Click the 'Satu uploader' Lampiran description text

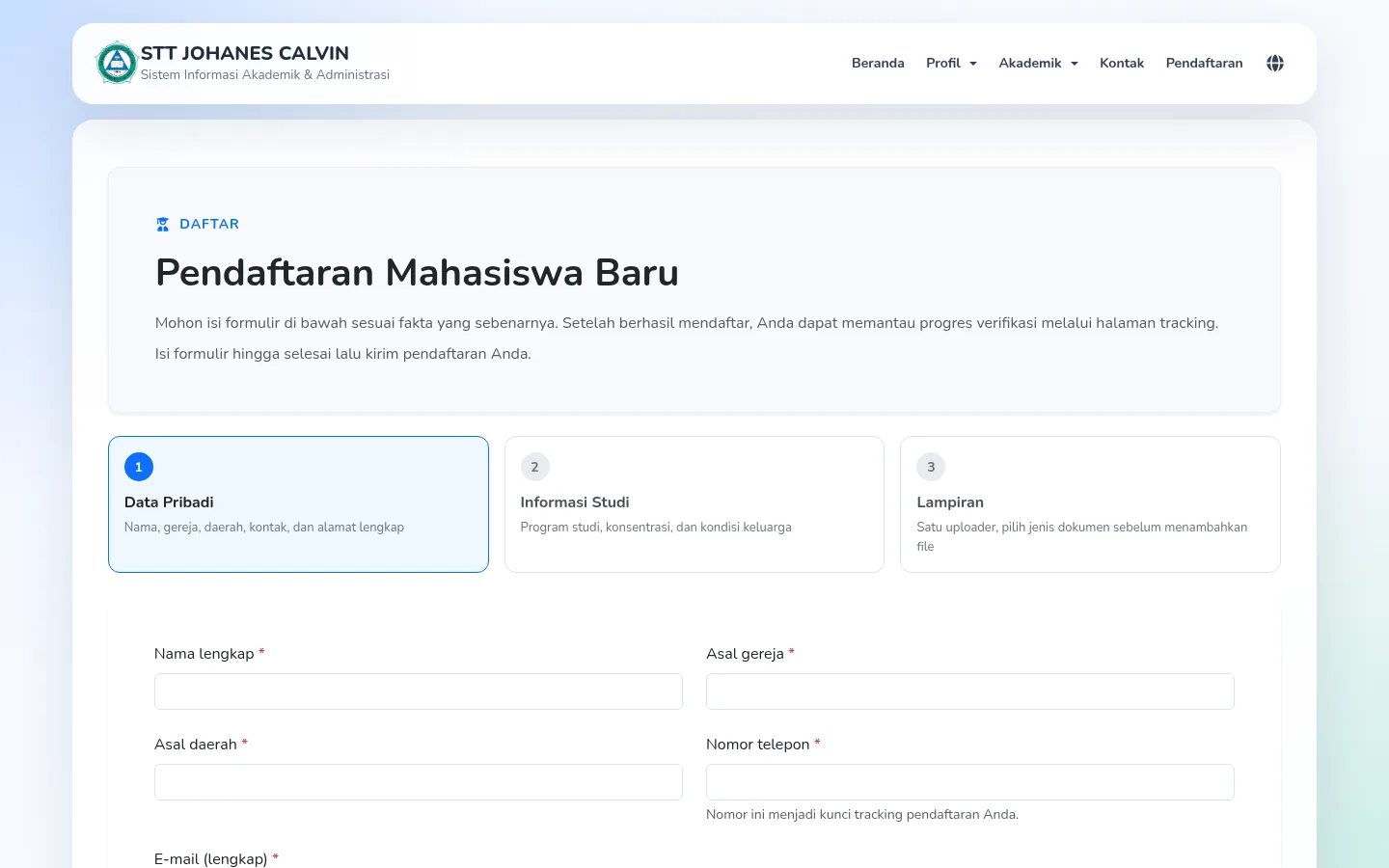click(x=1082, y=537)
